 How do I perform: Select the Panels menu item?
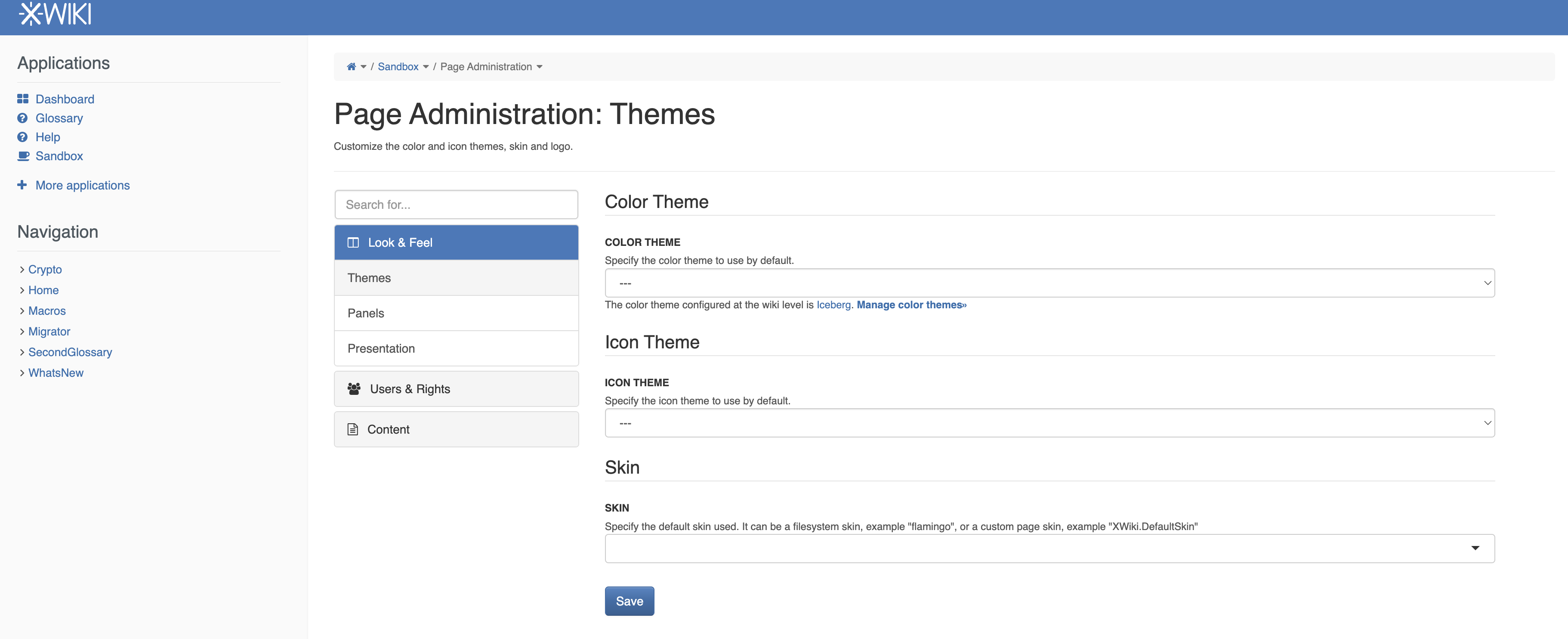pyautogui.click(x=456, y=313)
